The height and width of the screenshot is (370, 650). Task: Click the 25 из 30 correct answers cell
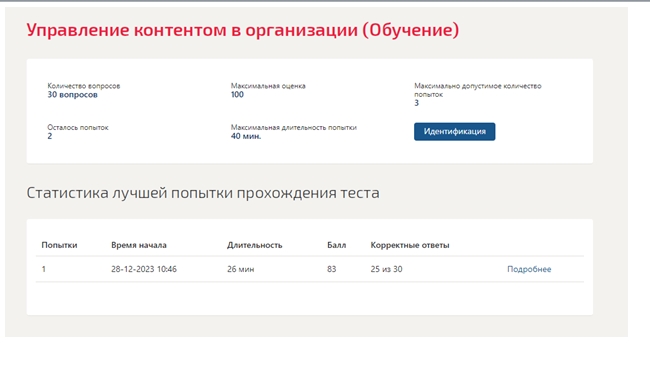click(x=386, y=269)
